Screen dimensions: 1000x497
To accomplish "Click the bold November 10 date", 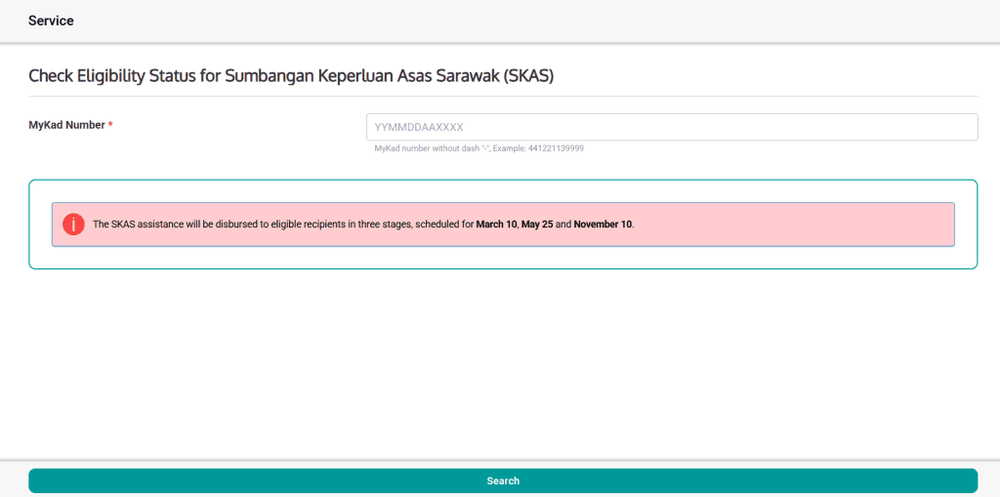I will point(603,225).
